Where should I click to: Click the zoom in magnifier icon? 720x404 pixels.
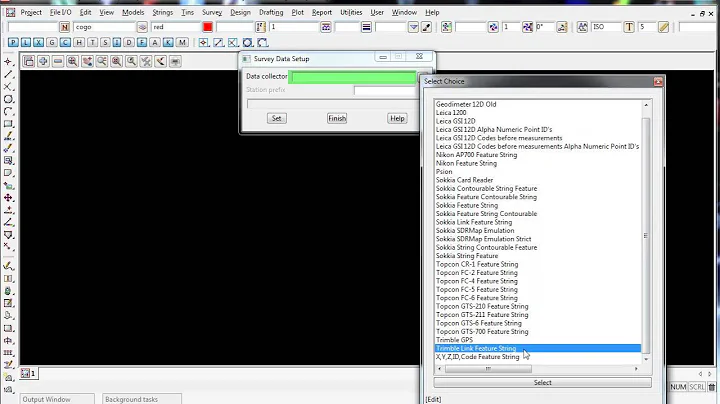[x=73, y=61]
